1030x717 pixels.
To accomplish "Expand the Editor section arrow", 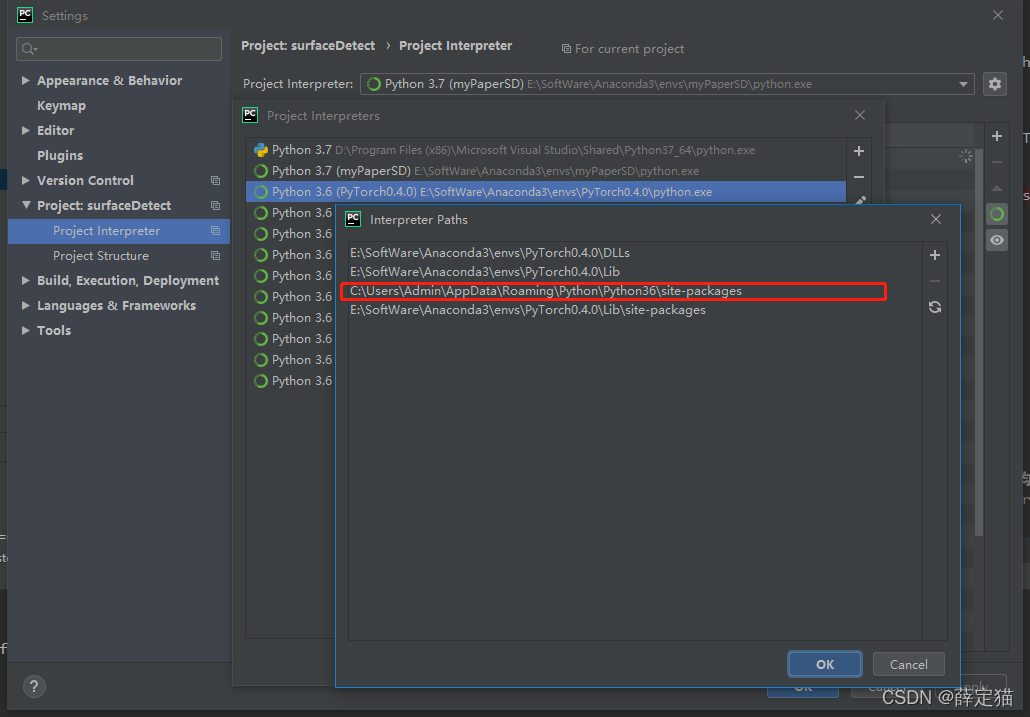I will 26,130.
